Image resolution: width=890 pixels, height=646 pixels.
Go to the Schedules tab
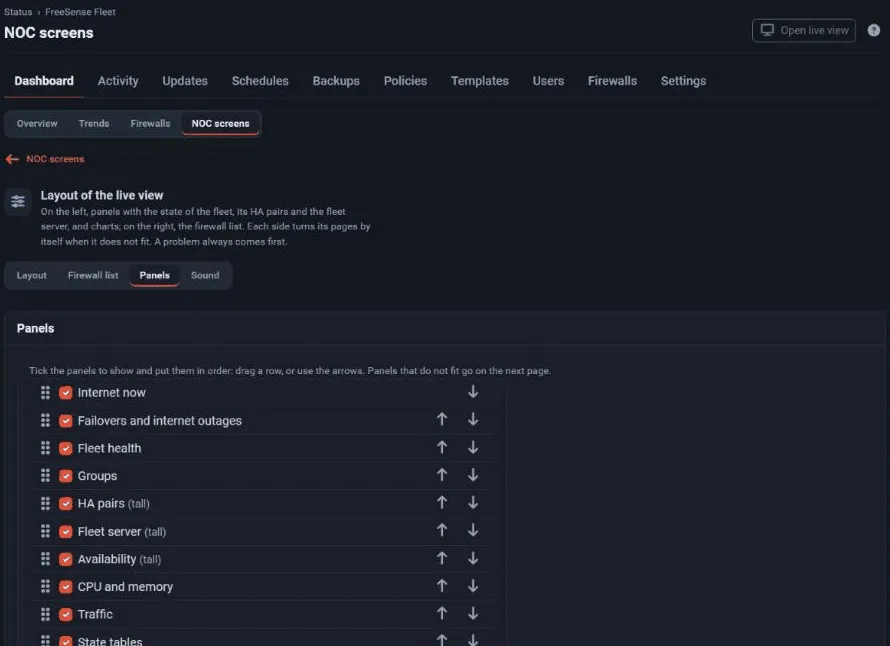(260, 81)
